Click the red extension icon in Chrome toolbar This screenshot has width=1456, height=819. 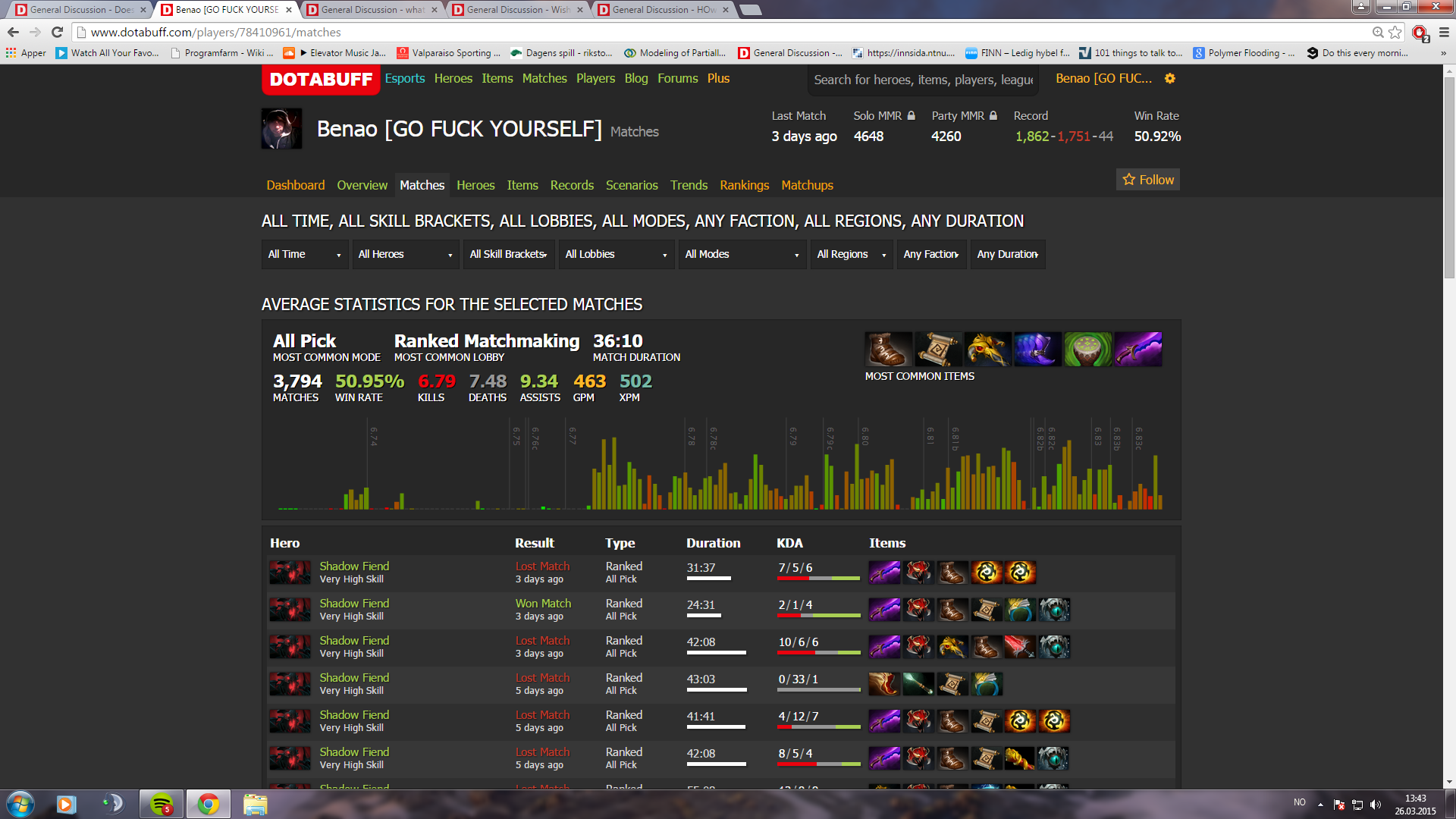(x=1420, y=33)
